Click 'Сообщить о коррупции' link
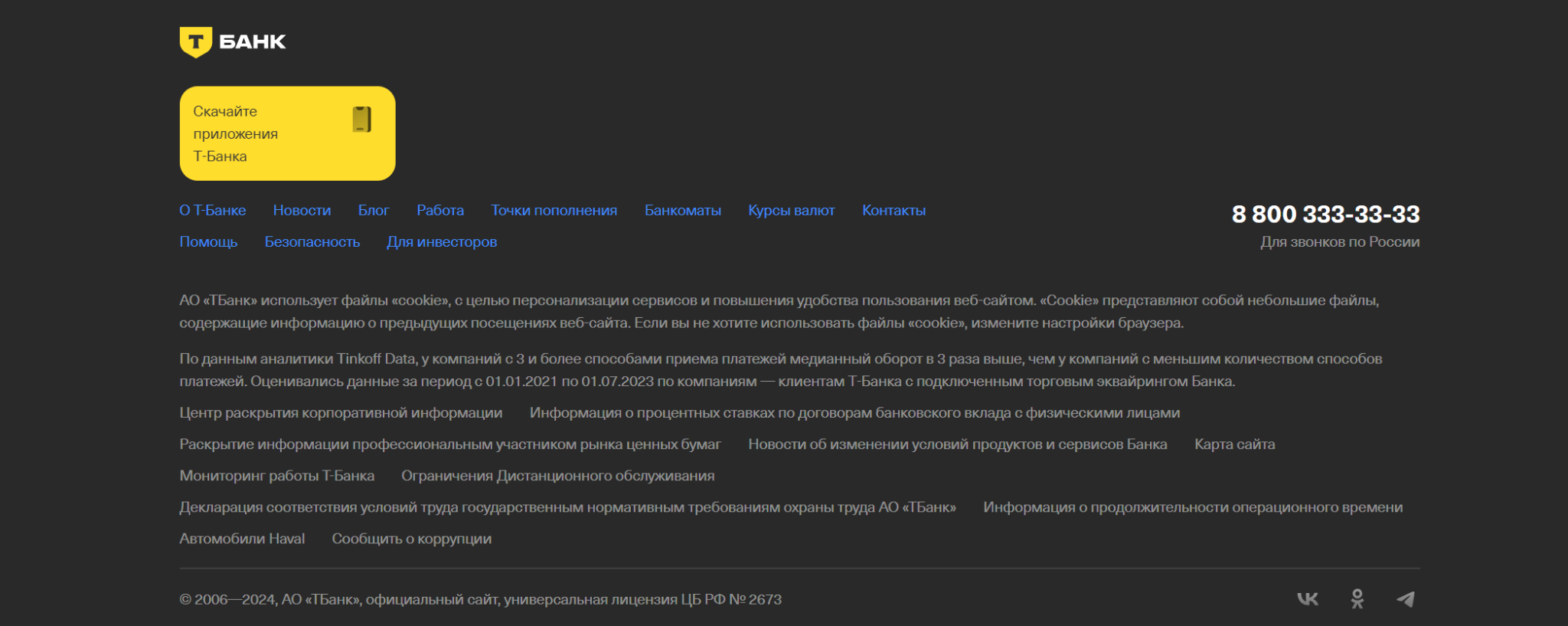The image size is (1568, 626). (411, 539)
